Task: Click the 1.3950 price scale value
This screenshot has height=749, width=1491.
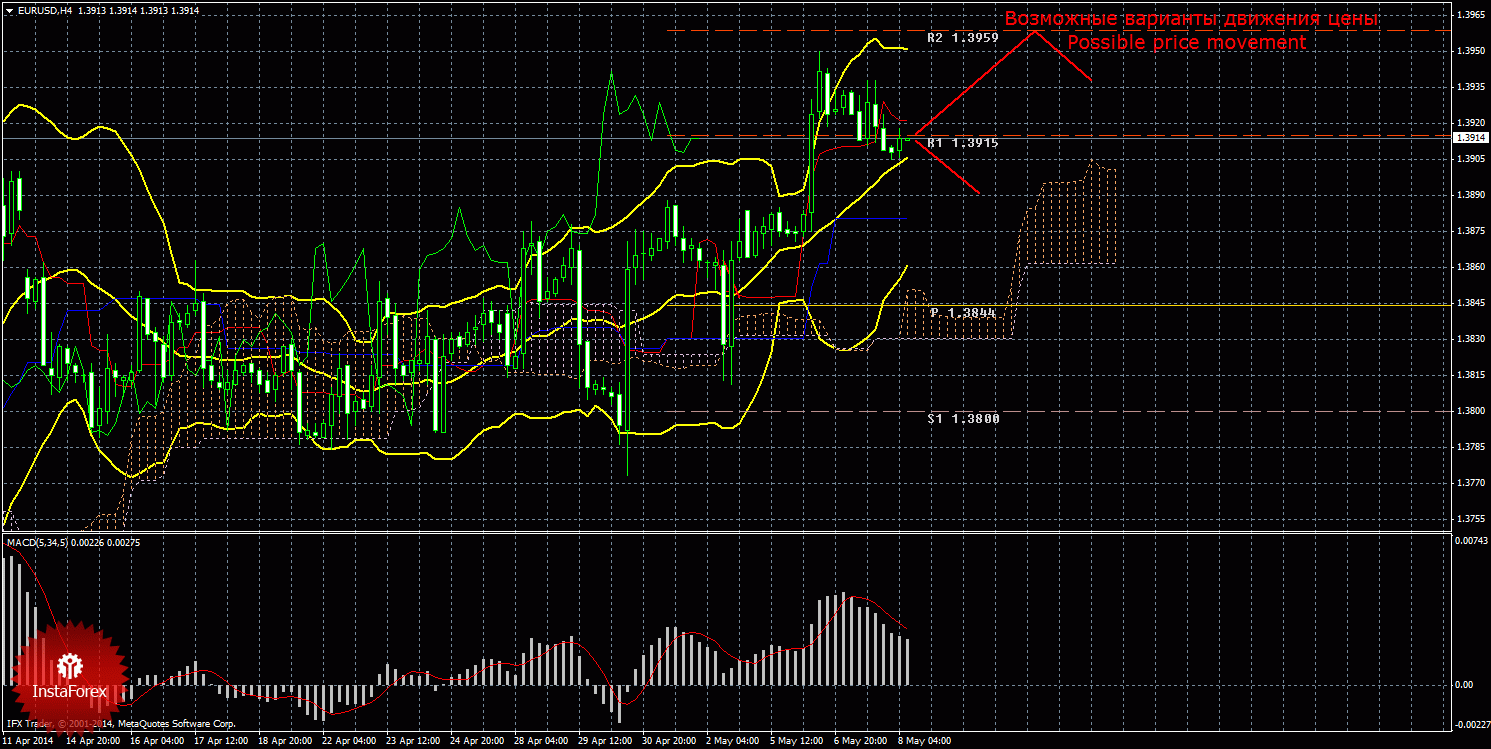Action: click(x=1470, y=51)
